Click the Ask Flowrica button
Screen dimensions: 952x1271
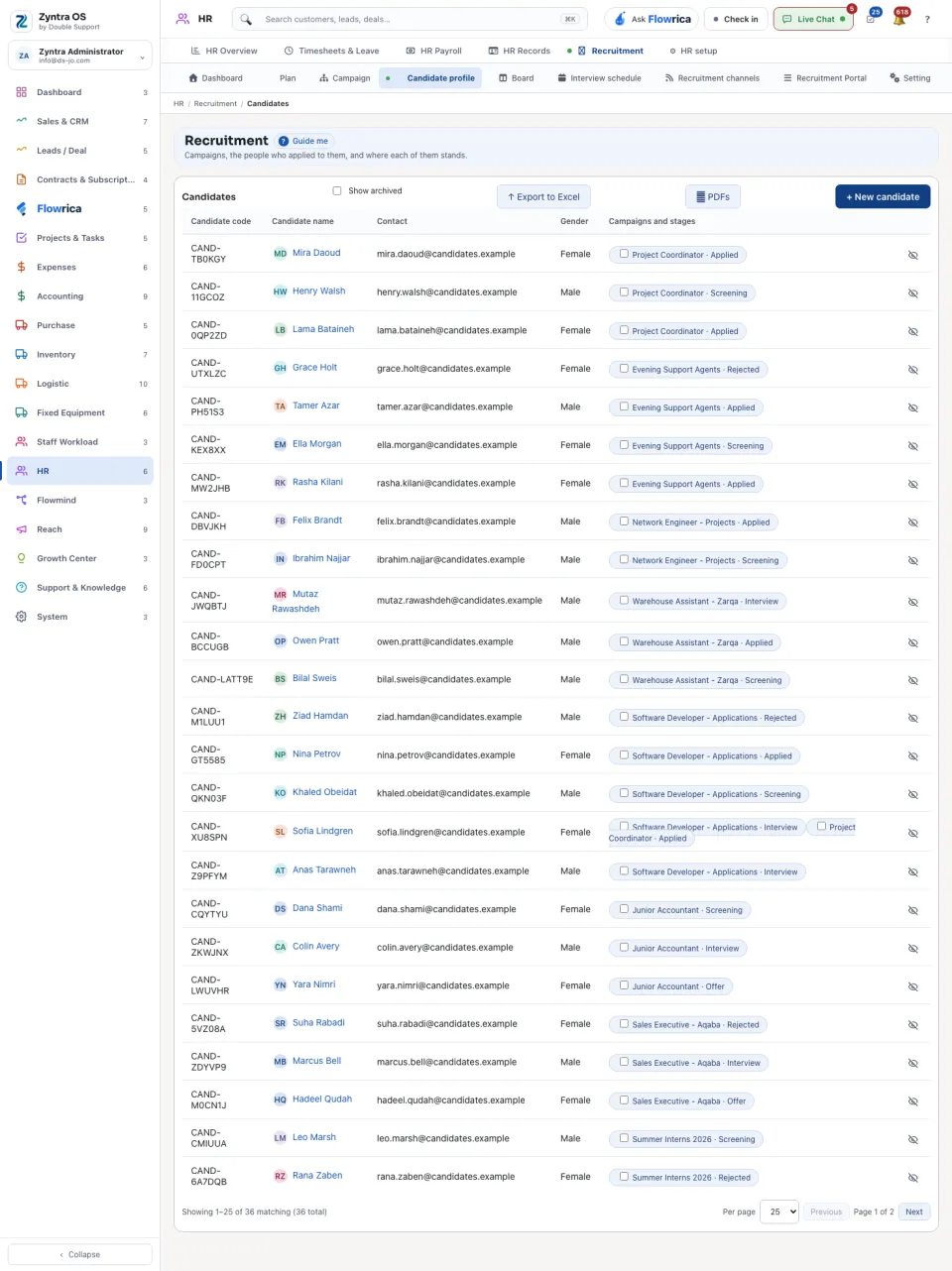coord(652,19)
